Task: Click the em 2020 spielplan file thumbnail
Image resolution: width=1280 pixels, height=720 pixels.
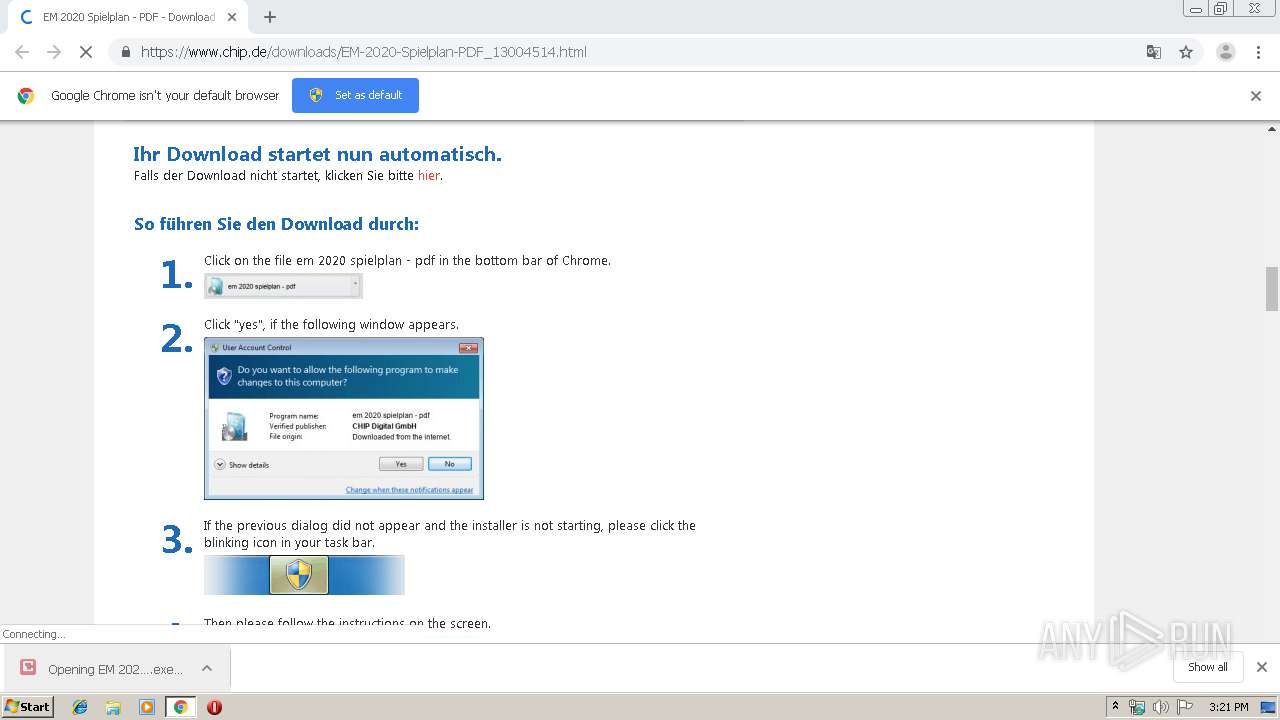Action: tap(283, 286)
